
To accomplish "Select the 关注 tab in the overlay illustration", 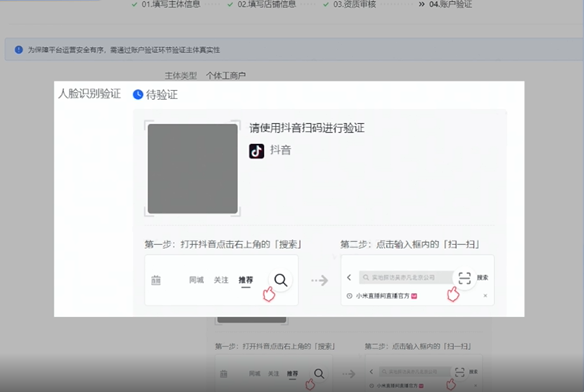I will [x=221, y=280].
